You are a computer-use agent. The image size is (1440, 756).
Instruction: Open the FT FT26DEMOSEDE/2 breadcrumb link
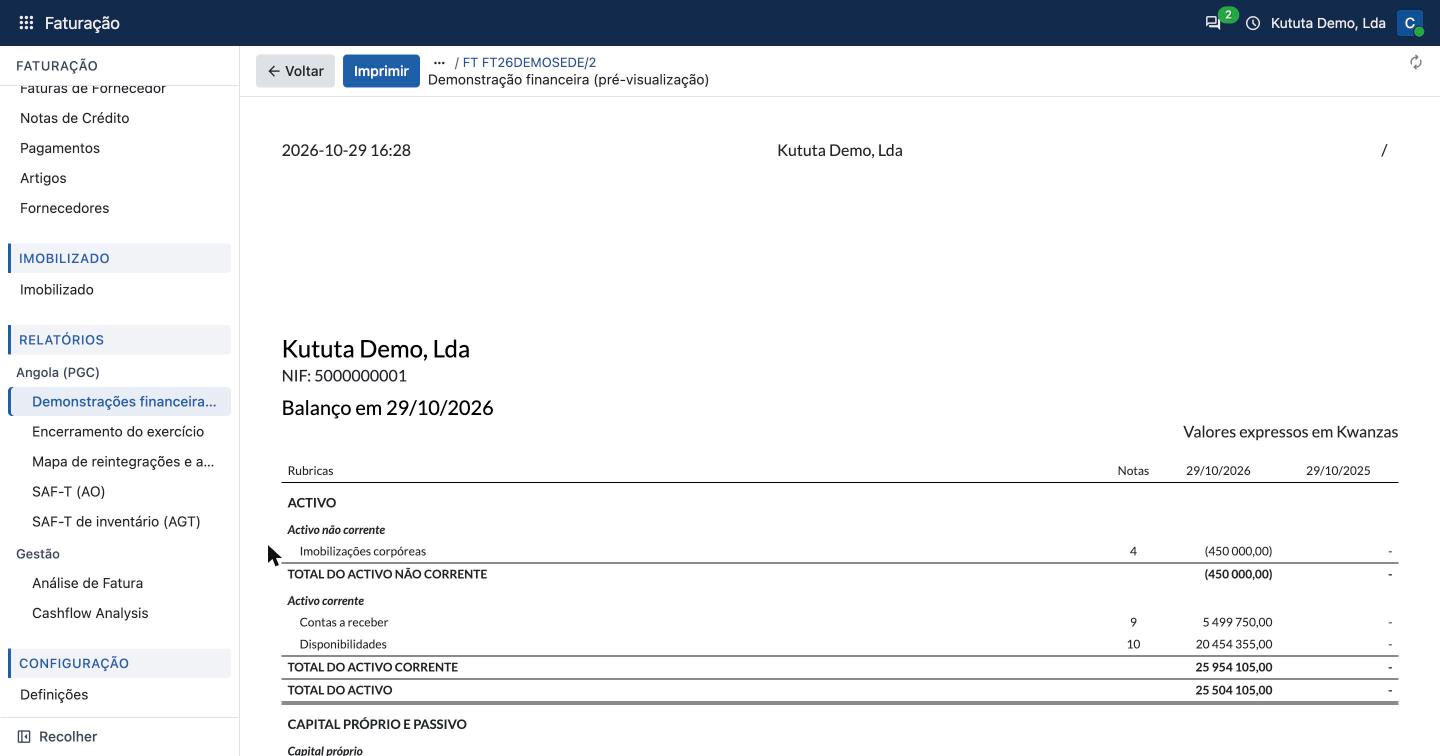pyautogui.click(x=529, y=62)
